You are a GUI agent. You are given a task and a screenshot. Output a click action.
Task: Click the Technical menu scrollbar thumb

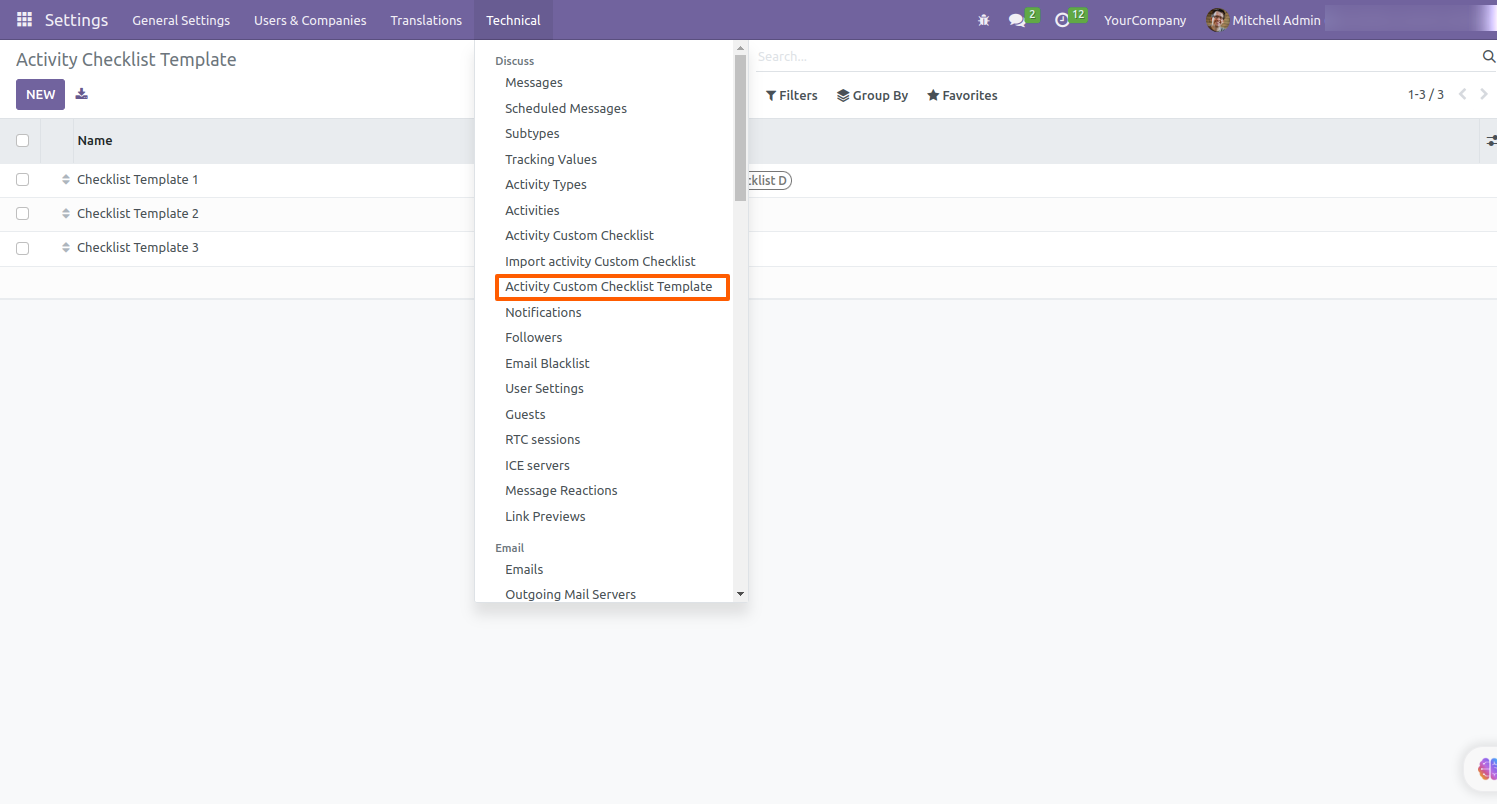pos(740,128)
